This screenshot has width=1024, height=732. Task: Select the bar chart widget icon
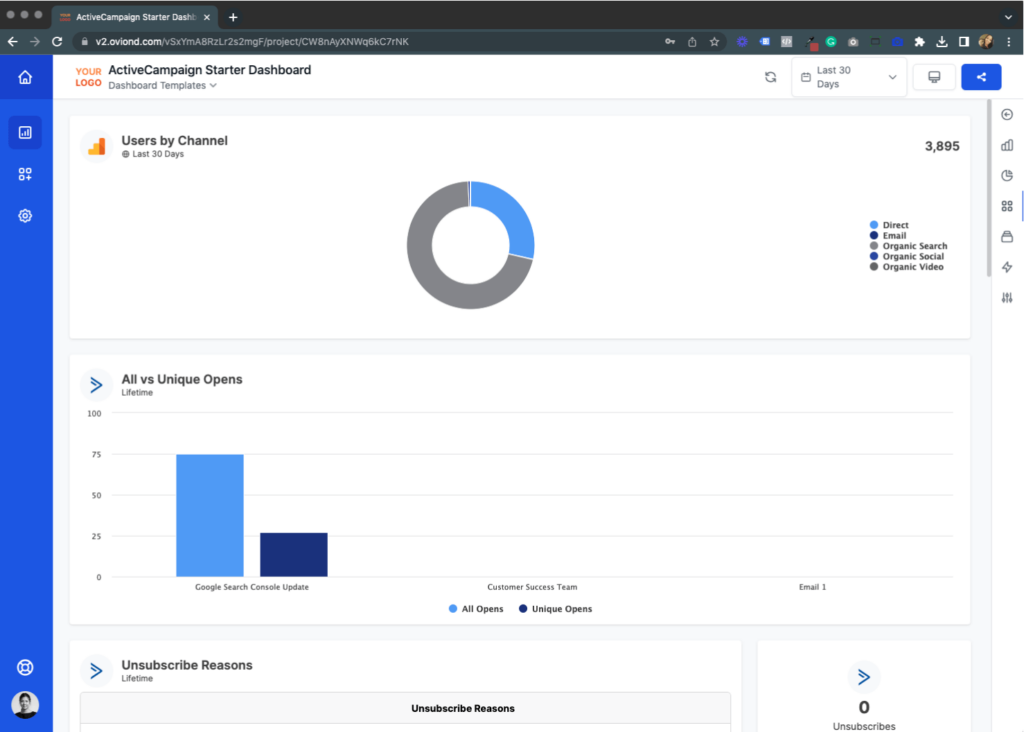[1007, 145]
